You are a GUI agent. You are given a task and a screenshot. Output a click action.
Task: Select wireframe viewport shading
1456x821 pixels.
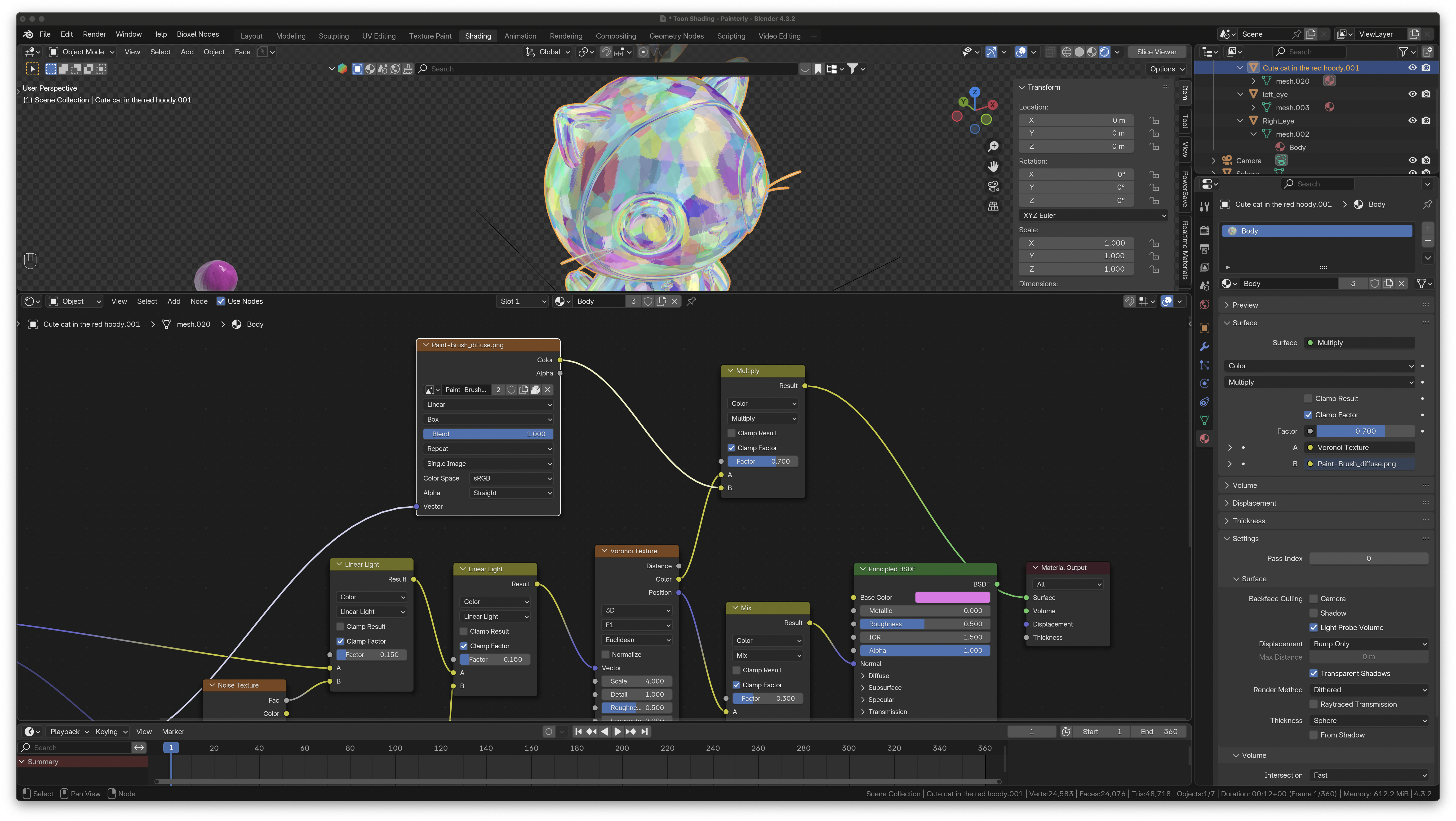tap(1067, 52)
